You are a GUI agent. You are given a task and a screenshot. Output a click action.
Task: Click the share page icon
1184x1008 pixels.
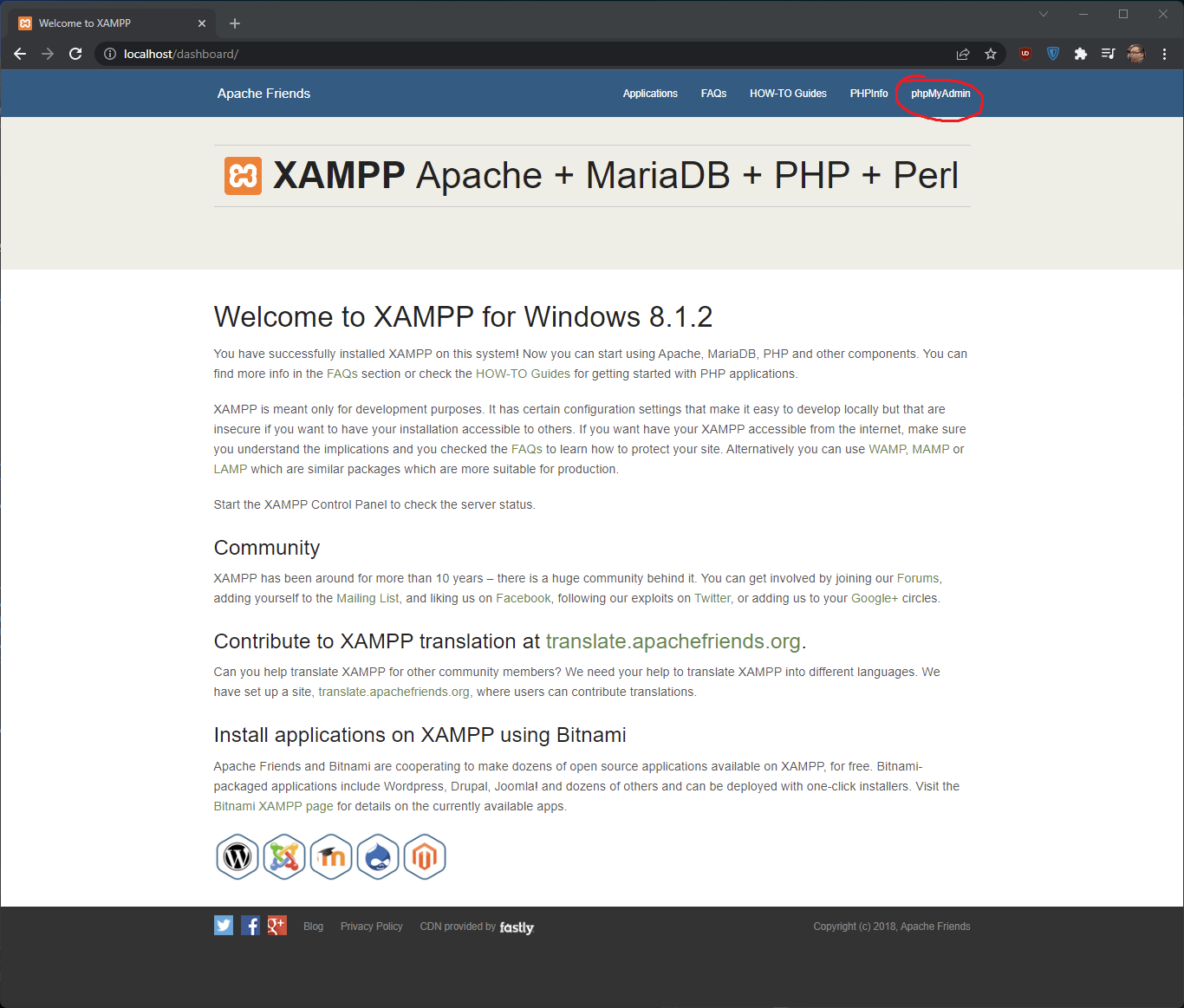pos(963,54)
